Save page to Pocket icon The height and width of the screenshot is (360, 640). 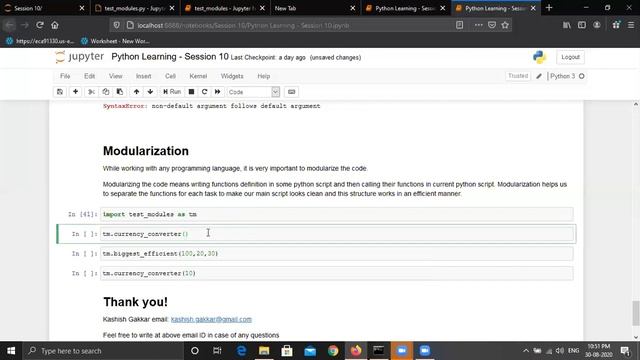[x=492, y=25]
